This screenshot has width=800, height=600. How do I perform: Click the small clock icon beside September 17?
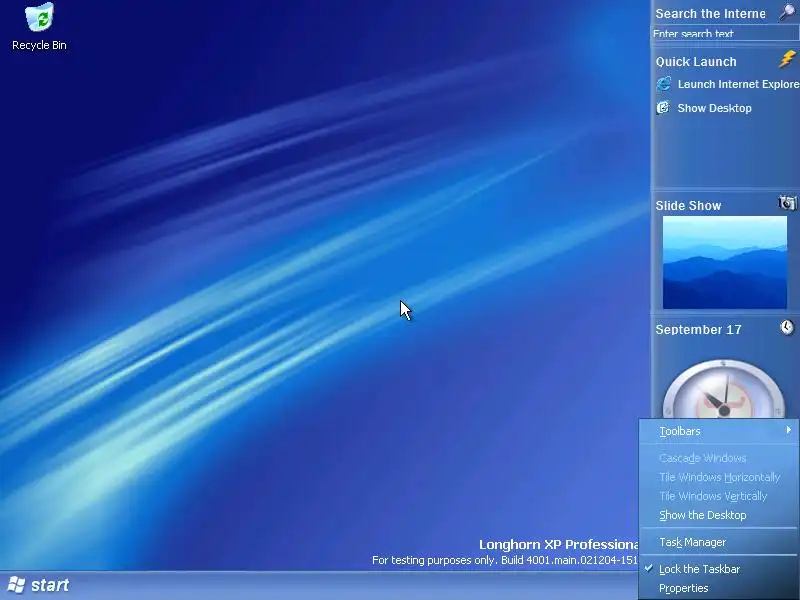(x=787, y=327)
